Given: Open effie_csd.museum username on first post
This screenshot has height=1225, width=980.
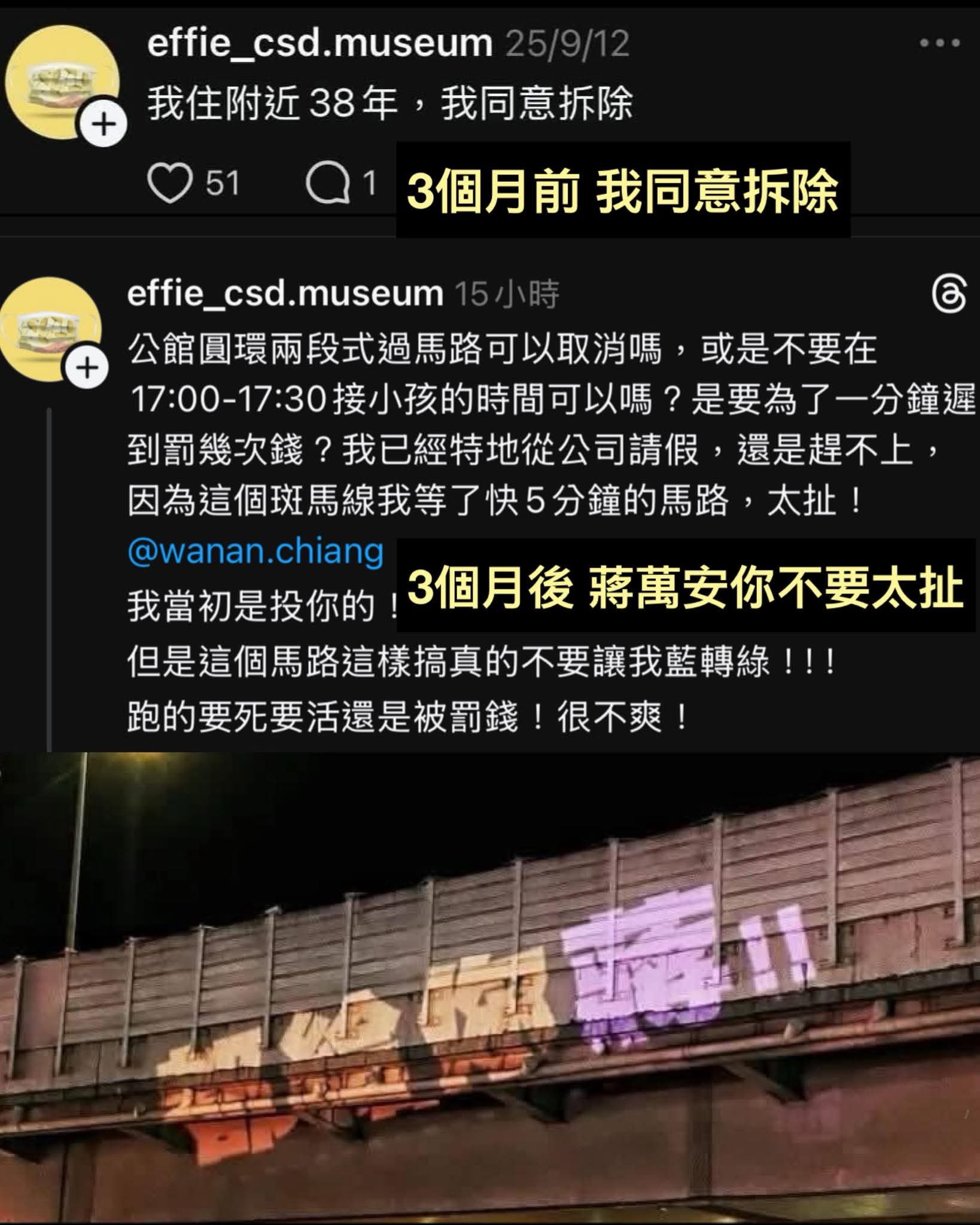Looking at the screenshot, I should pos(320,44).
